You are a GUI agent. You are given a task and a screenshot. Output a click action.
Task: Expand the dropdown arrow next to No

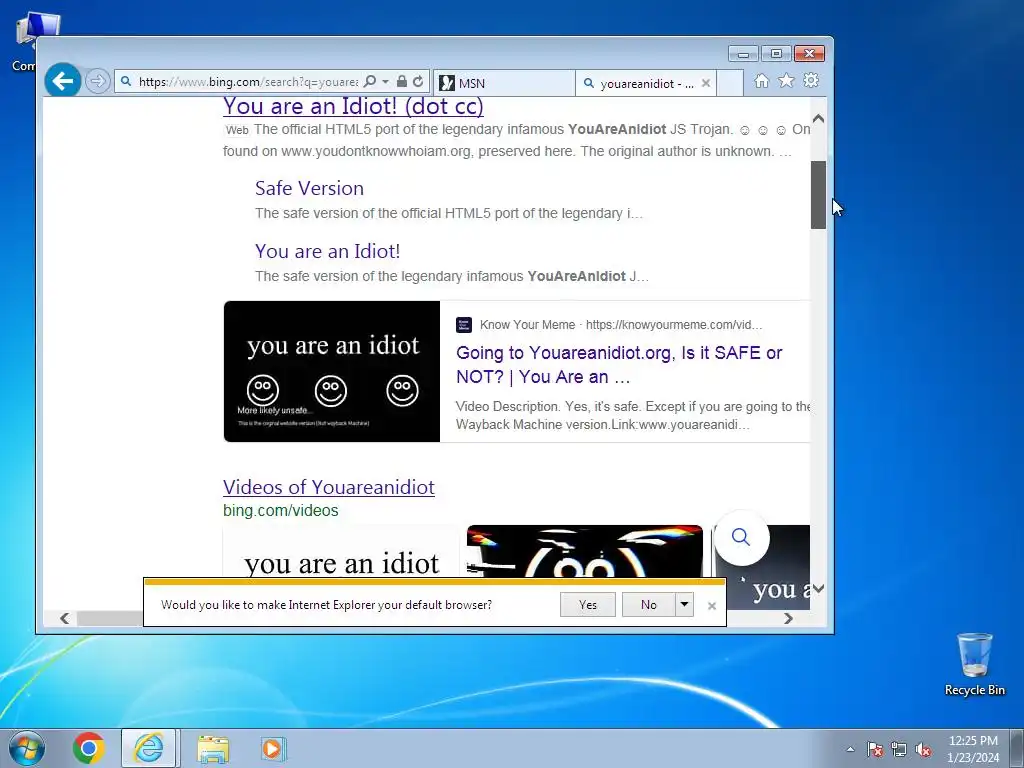[x=684, y=605]
